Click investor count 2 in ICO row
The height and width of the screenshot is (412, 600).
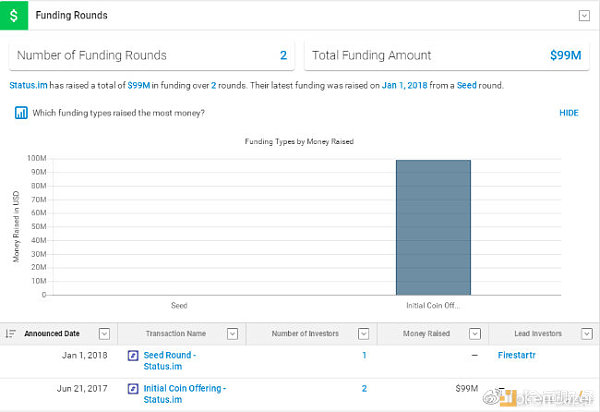tap(364, 389)
